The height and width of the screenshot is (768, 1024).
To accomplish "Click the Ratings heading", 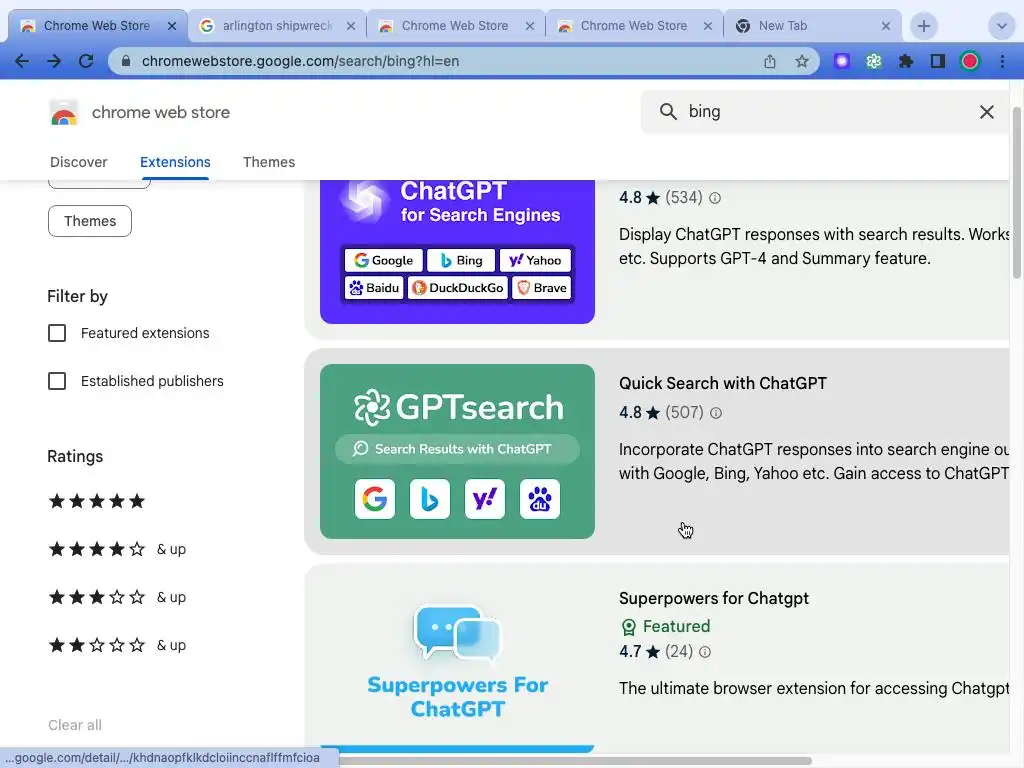I will click(x=75, y=456).
